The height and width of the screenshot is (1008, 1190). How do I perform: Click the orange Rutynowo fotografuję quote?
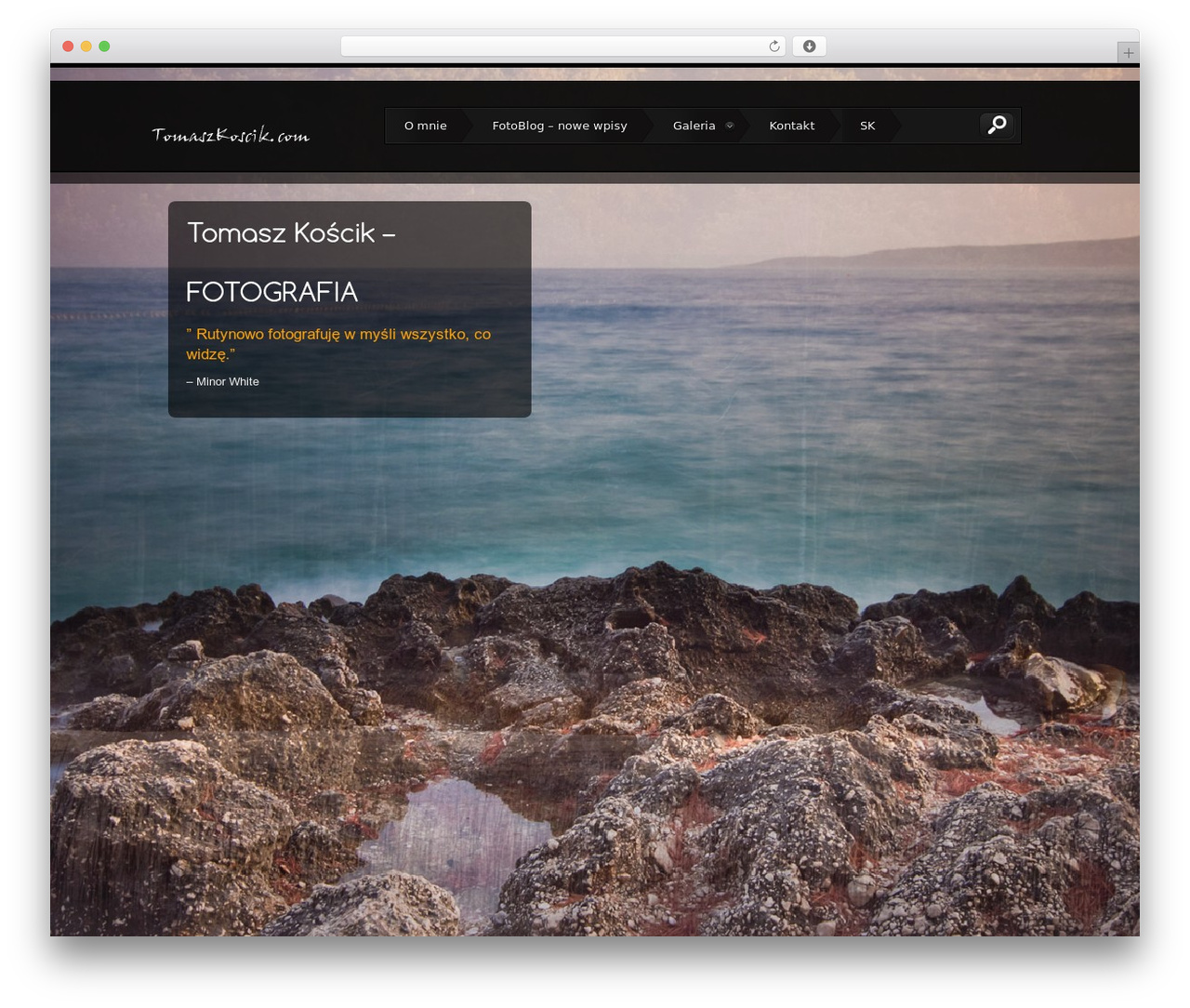[338, 344]
